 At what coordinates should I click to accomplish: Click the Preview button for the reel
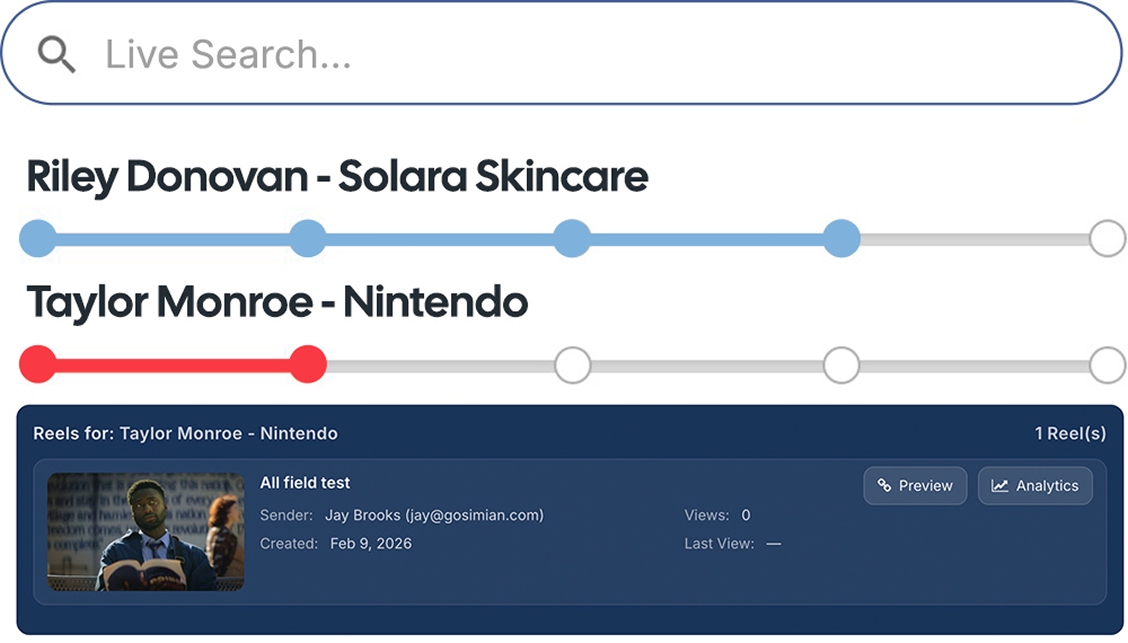(915, 486)
